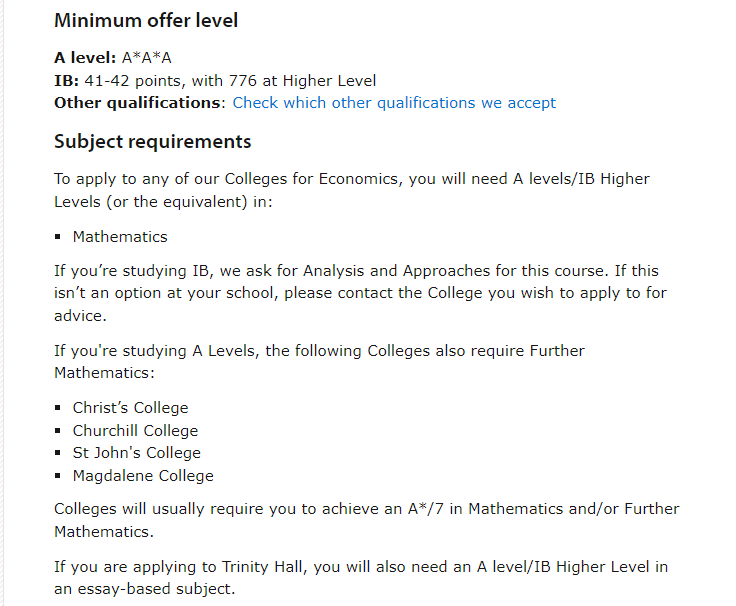The width and height of the screenshot is (736, 606).
Task: Click the bold 'IB:' label
Action: (x=66, y=81)
